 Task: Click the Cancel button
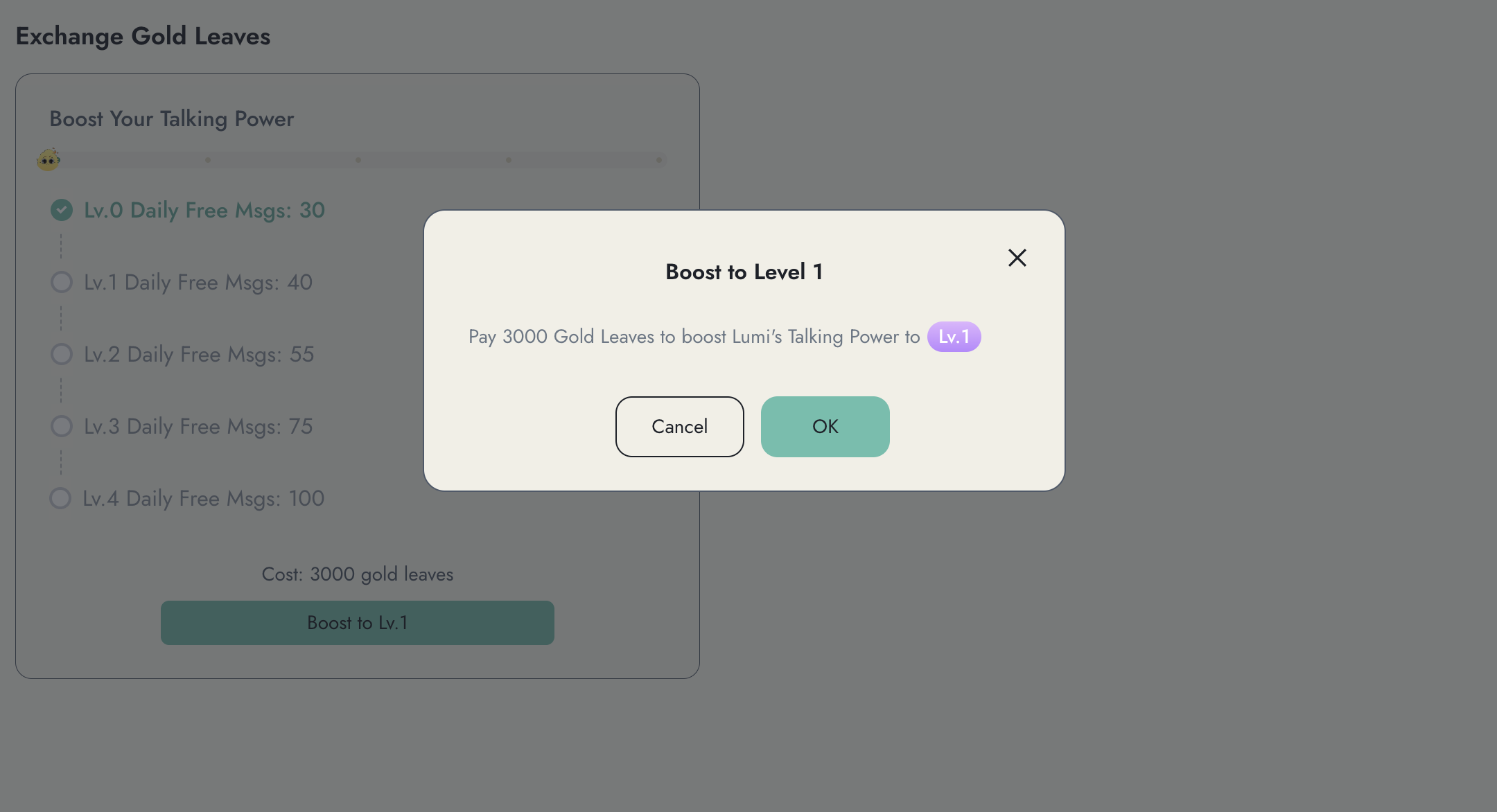(x=679, y=427)
